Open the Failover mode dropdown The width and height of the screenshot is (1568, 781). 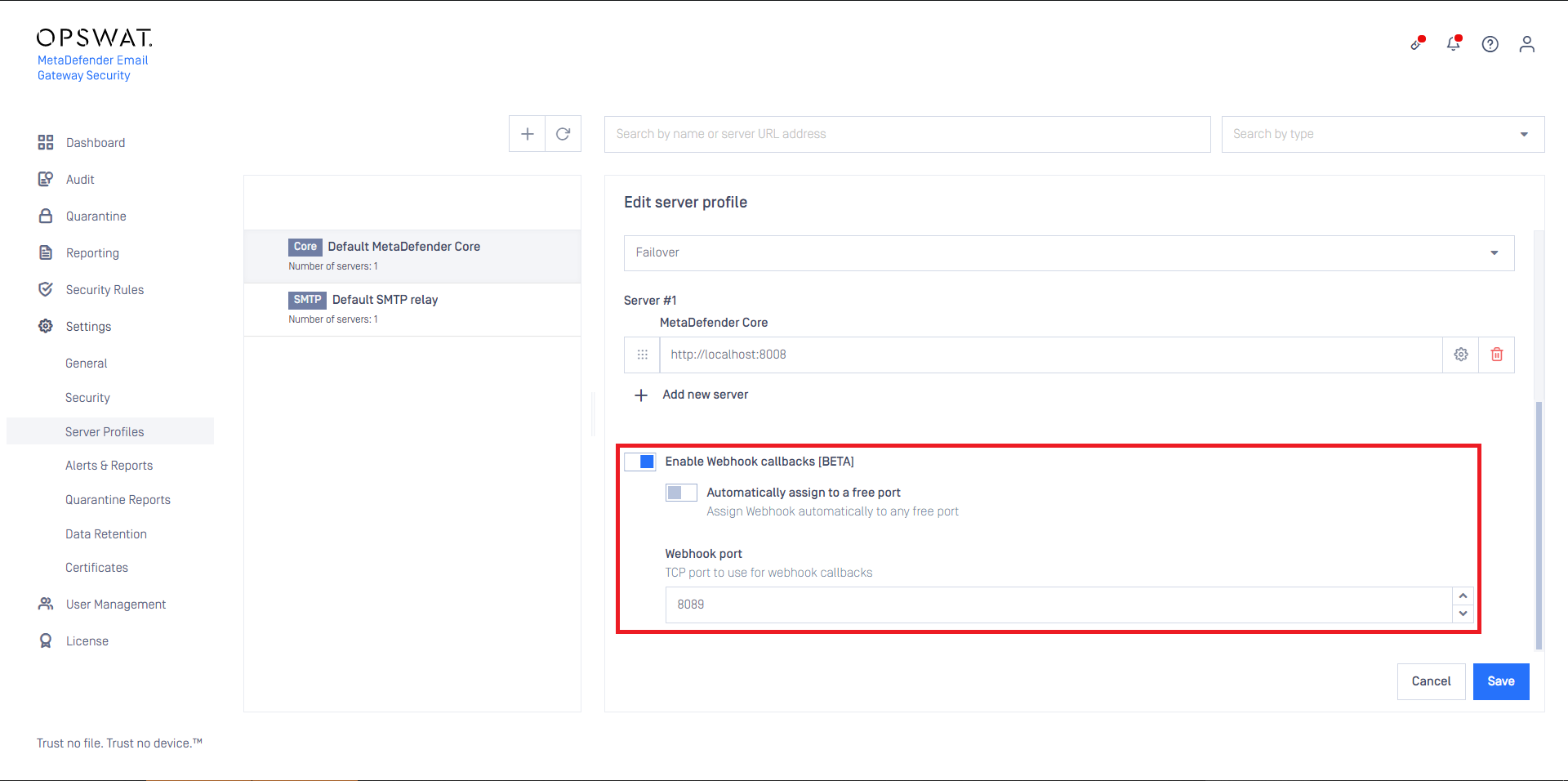1069,253
